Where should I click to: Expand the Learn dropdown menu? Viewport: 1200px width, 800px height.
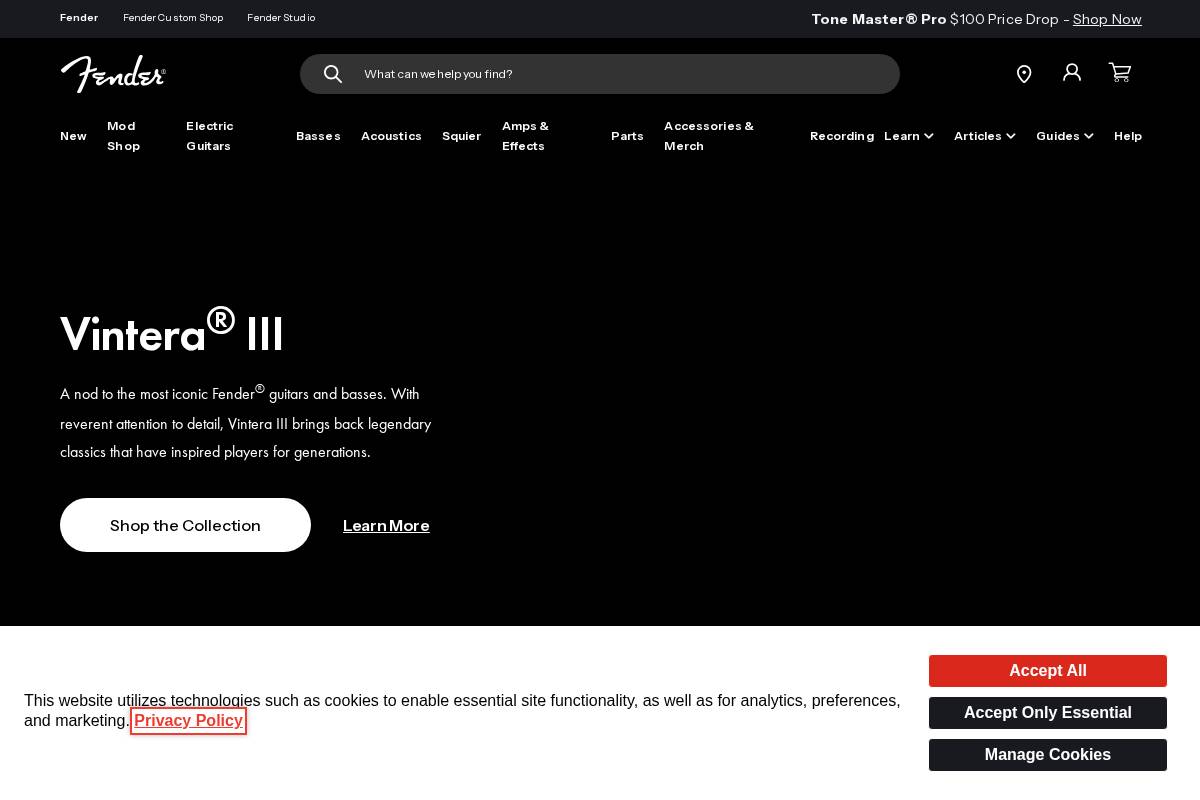909,136
